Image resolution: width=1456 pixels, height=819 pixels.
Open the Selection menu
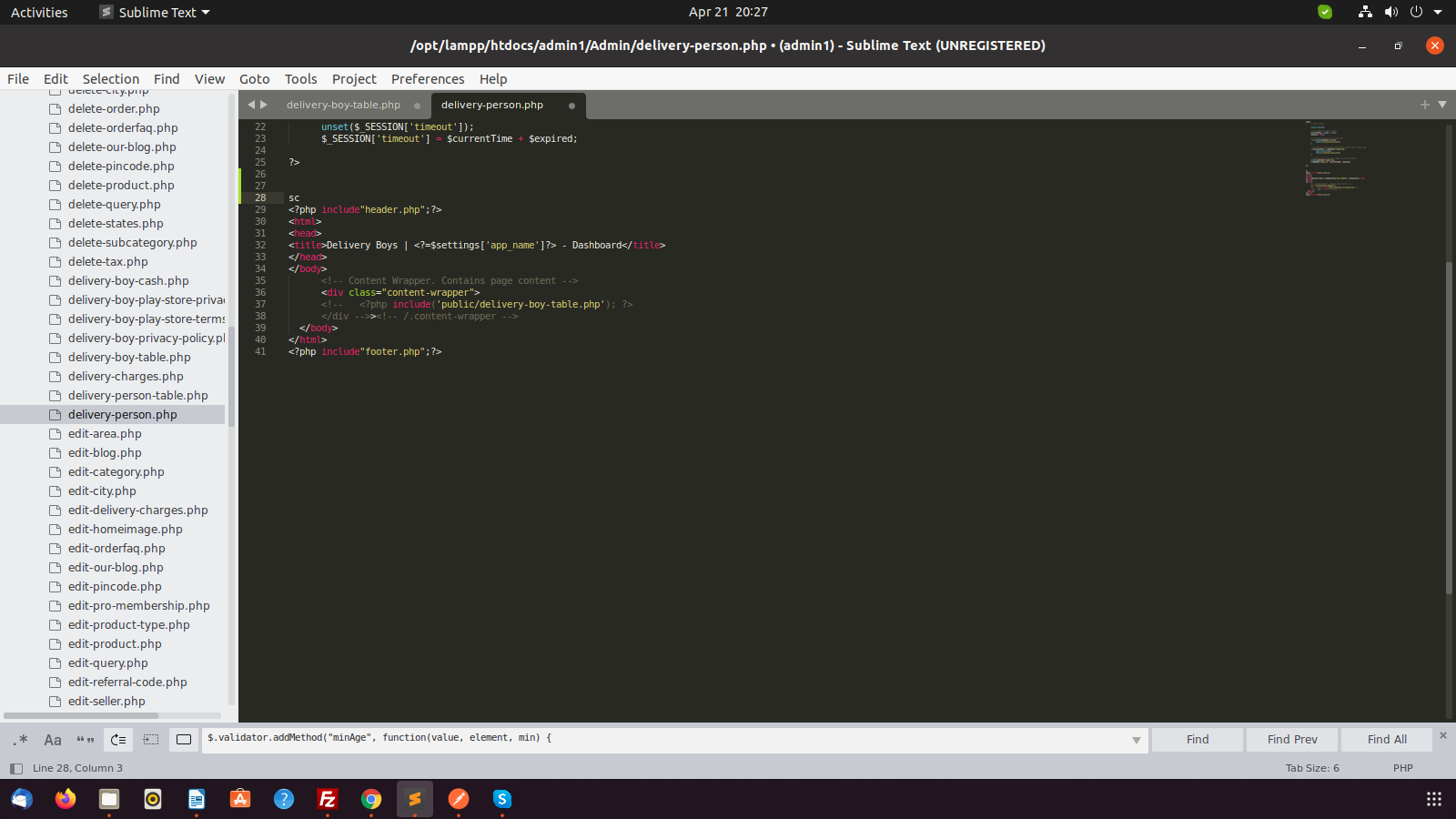tap(111, 79)
